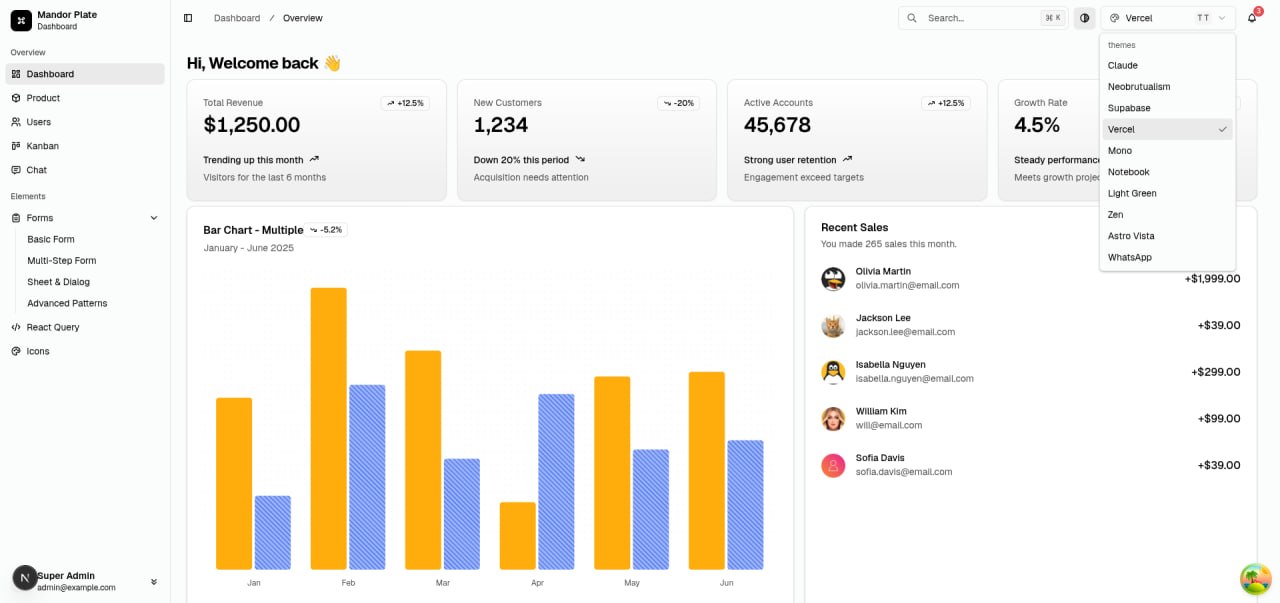Open notifications bell icon
The height and width of the screenshot is (603, 1280).
(x=1252, y=18)
